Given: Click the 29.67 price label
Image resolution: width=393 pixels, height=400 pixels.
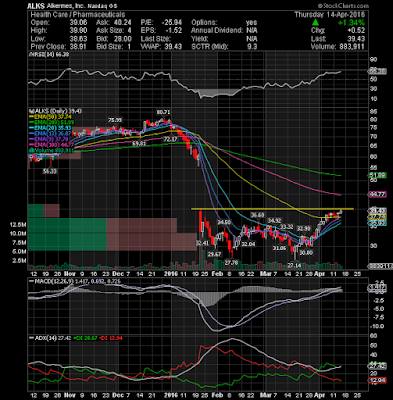Looking at the screenshot, I should click(x=214, y=254).
